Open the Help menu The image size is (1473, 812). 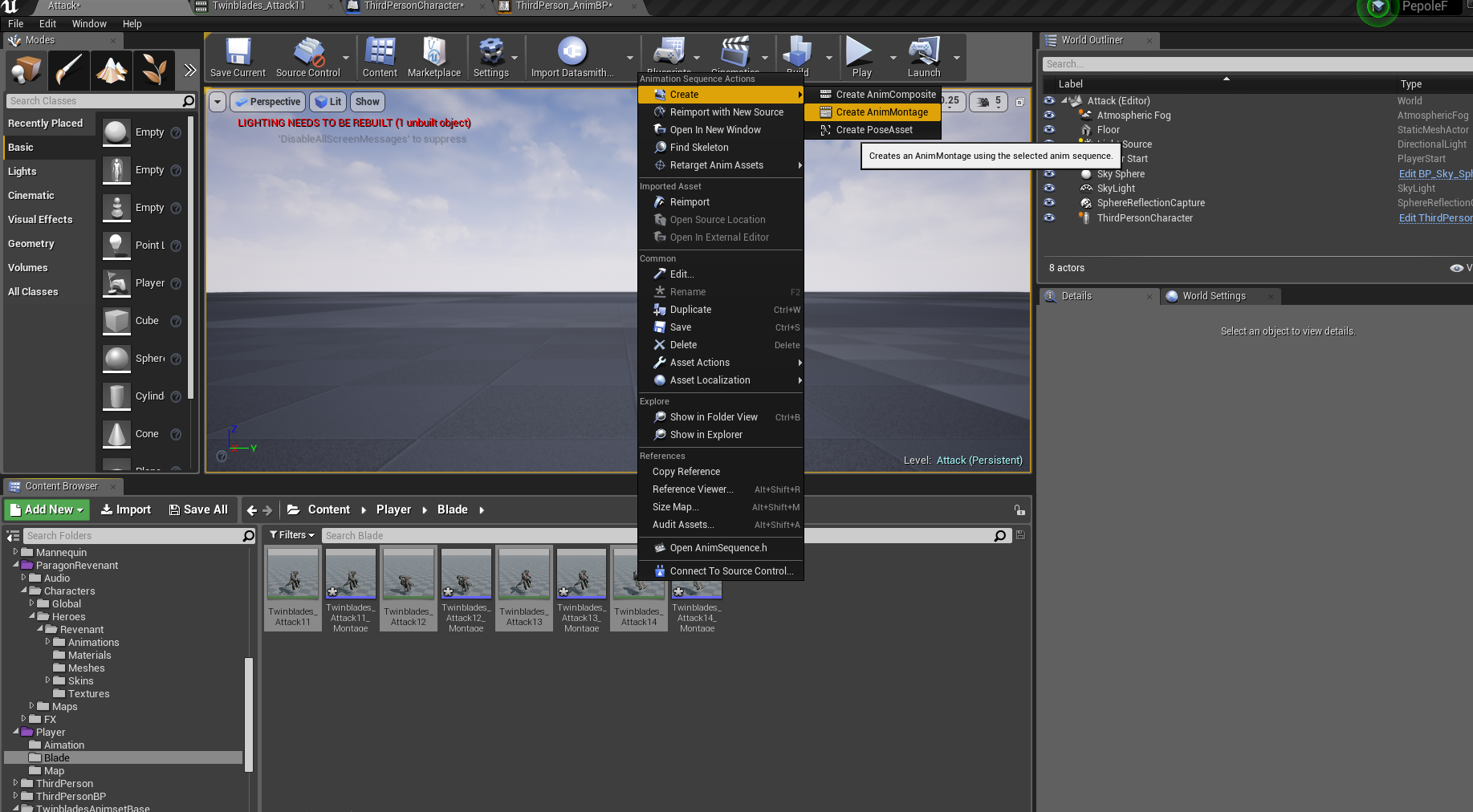click(132, 24)
